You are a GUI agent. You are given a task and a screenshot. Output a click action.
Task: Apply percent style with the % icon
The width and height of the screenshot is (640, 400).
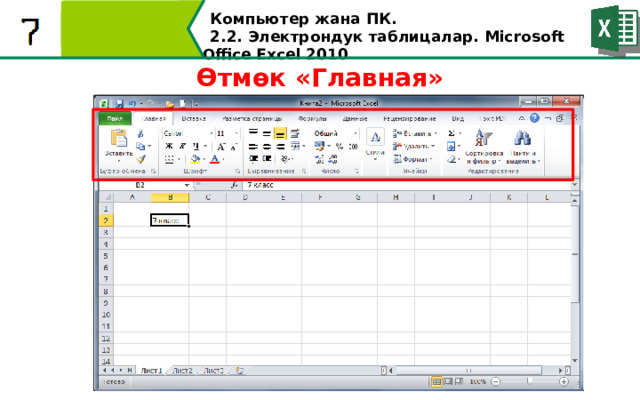(x=339, y=146)
